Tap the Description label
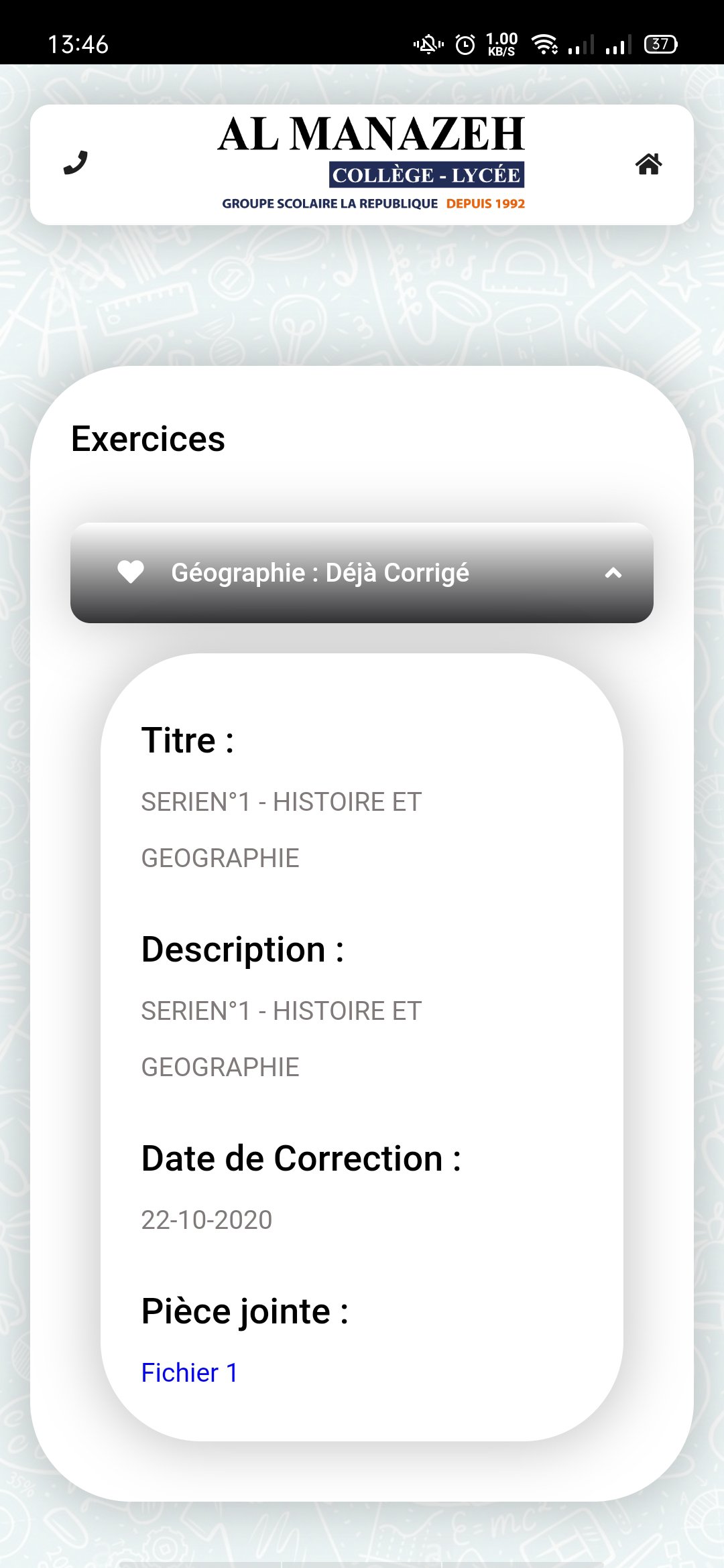Screen dimensions: 724x1568 [x=243, y=950]
